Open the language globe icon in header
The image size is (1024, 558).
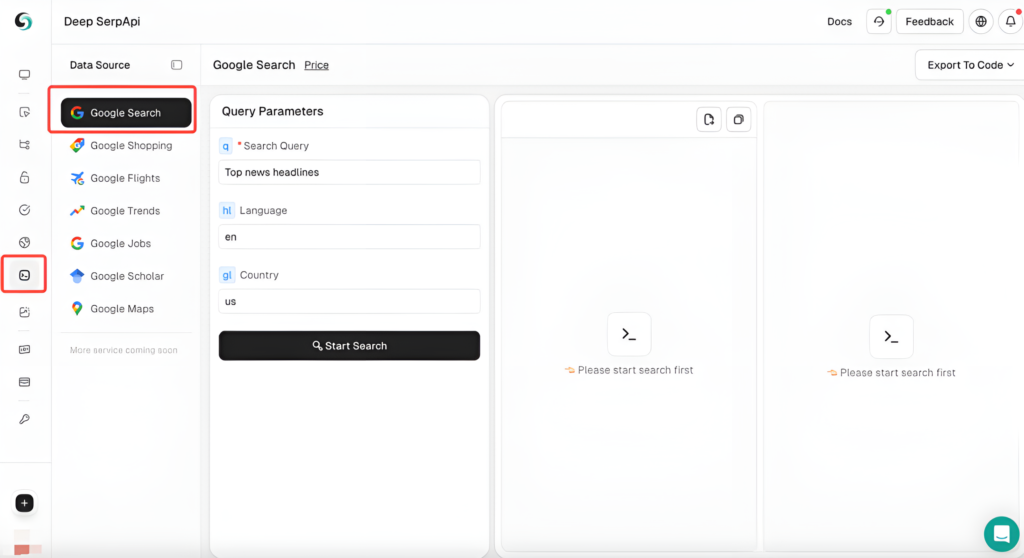tap(981, 22)
